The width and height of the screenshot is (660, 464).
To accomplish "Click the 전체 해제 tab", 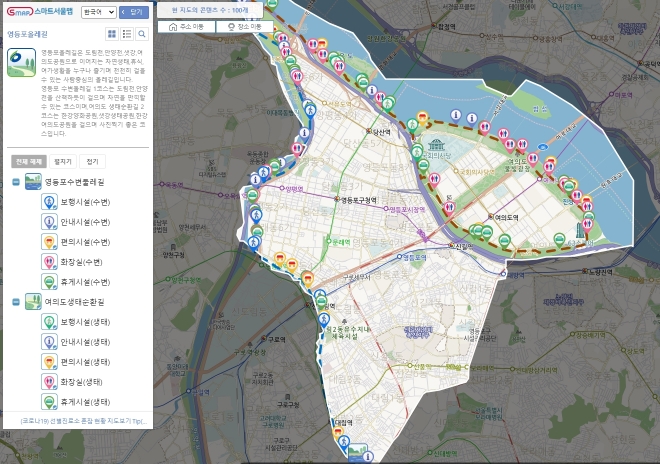I will tap(29, 161).
